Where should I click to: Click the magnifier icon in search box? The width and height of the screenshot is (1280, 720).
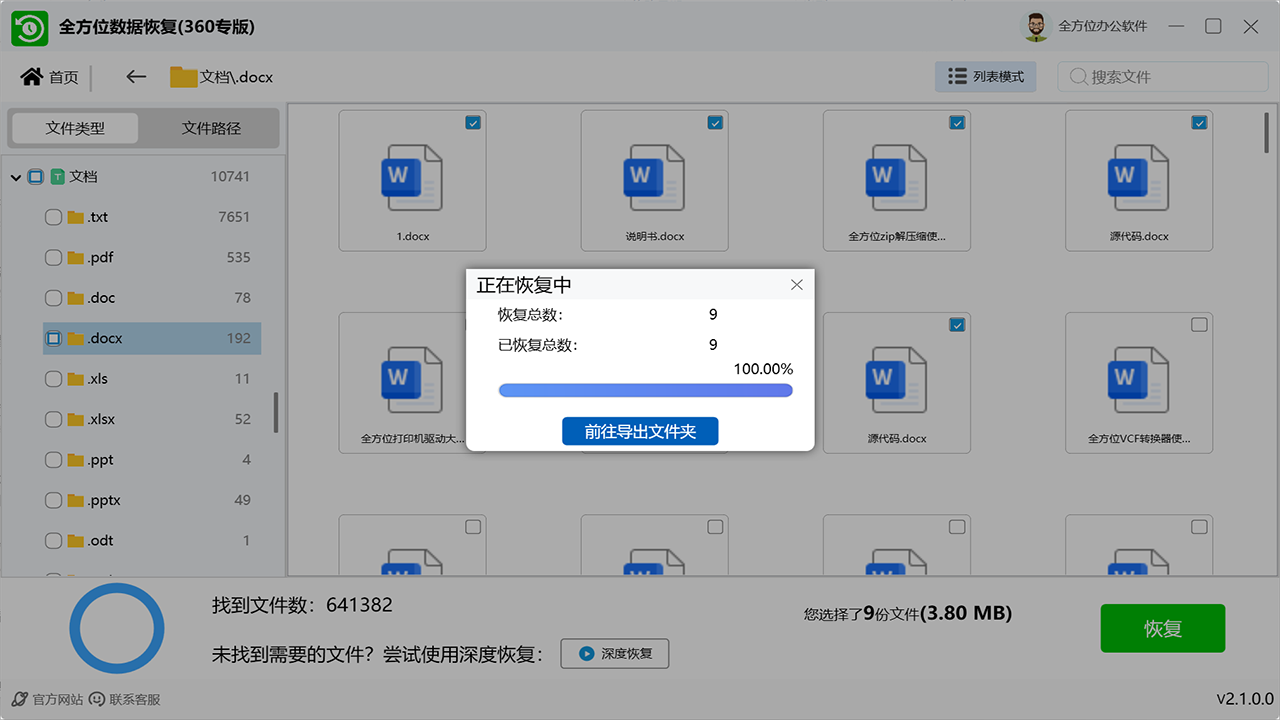pyautogui.click(x=1078, y=76)
